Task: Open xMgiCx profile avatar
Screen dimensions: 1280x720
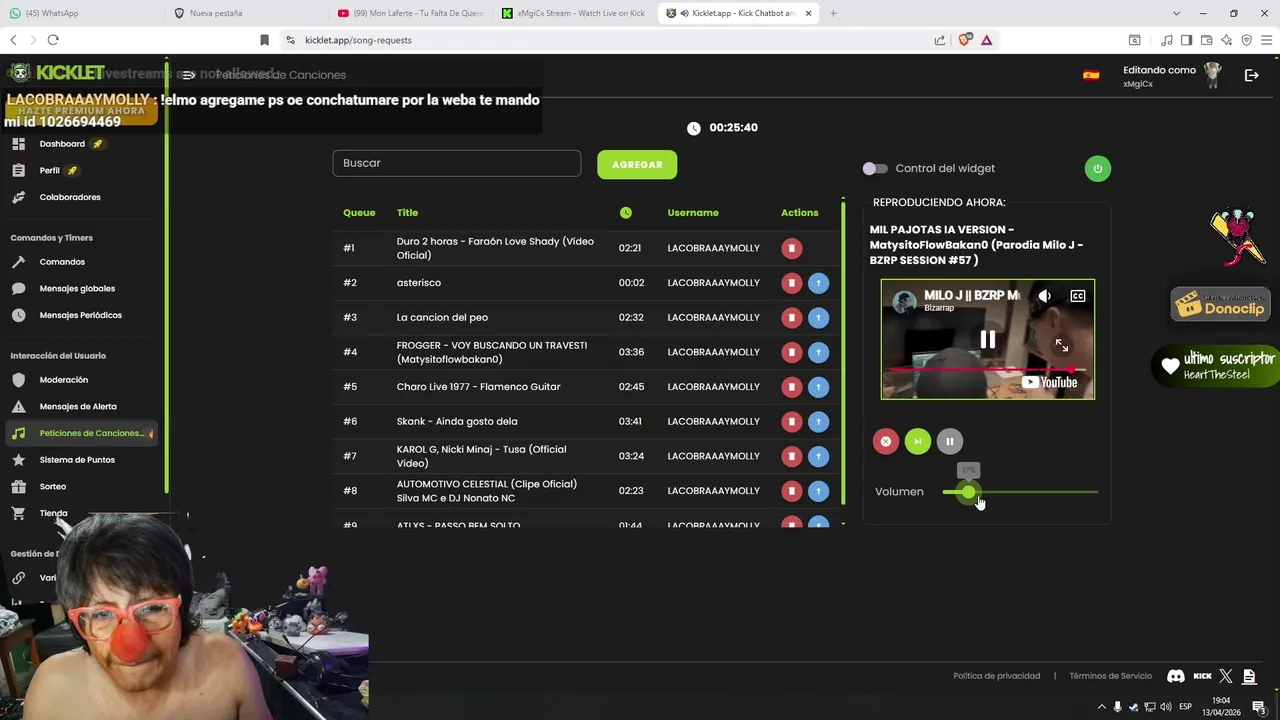Action: [x=1213, y=75]
